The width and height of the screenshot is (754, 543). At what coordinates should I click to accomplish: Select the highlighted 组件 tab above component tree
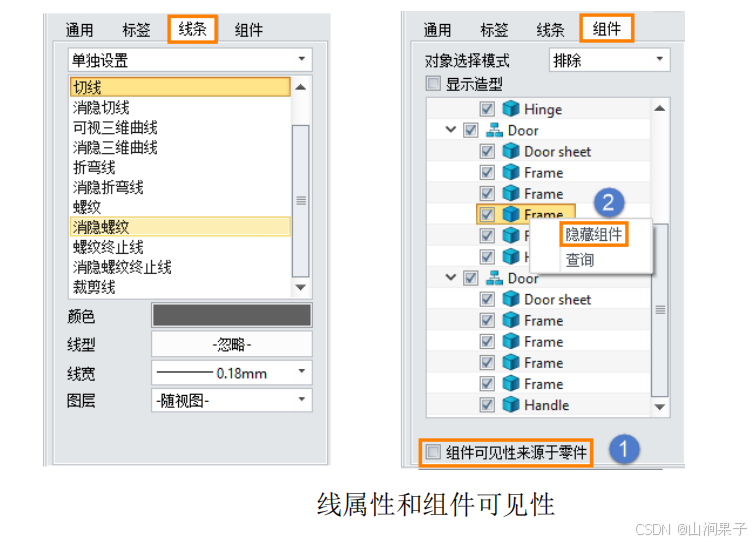click(x=606, y=28)
